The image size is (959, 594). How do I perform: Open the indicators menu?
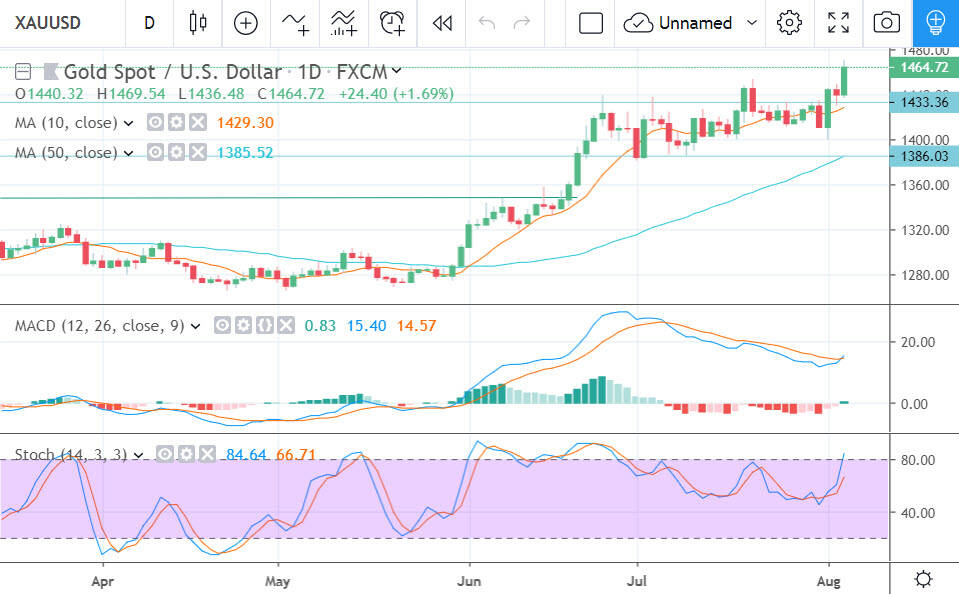(295, 23)
